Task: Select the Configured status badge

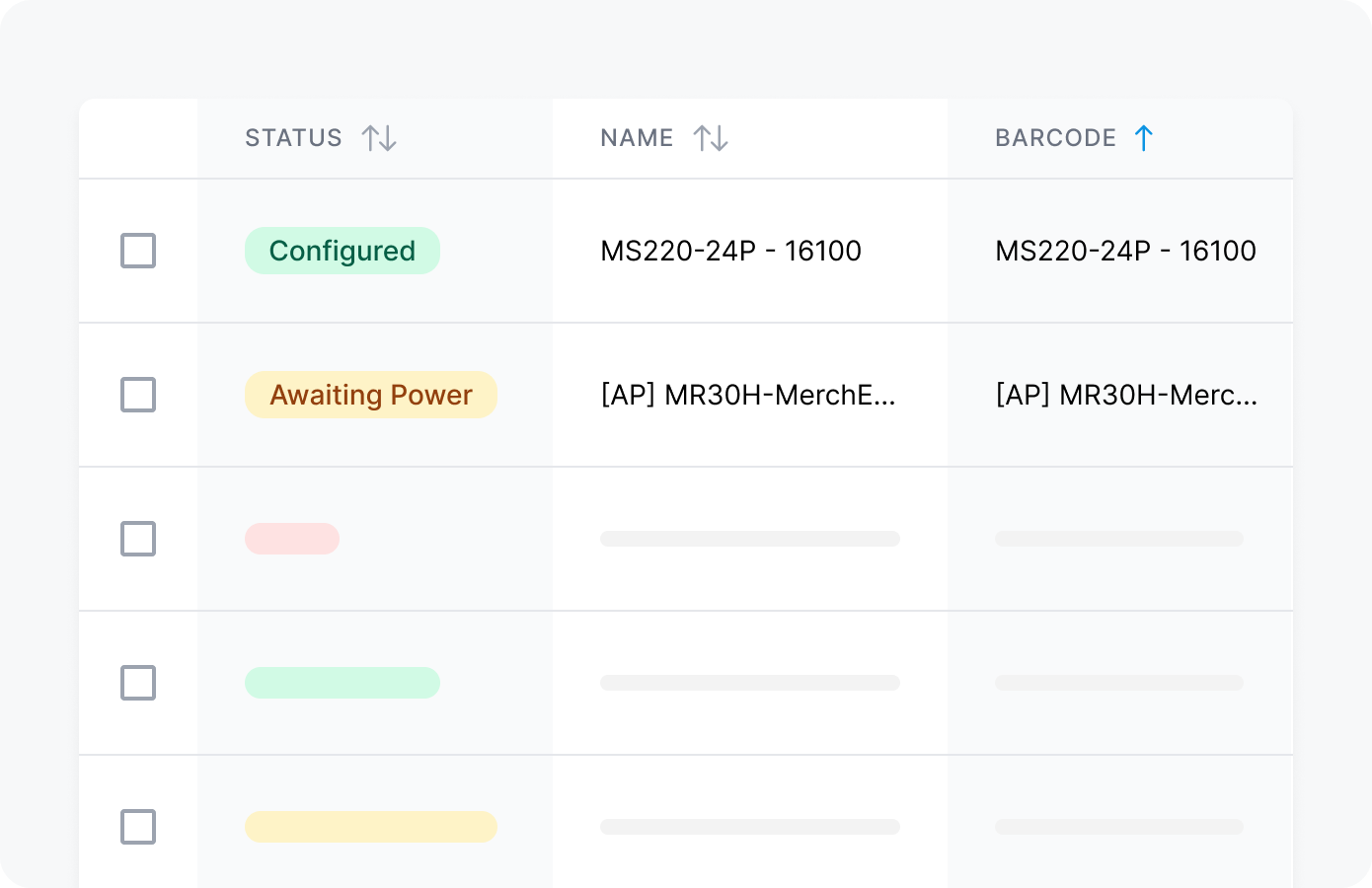Action: click(343, 251)
